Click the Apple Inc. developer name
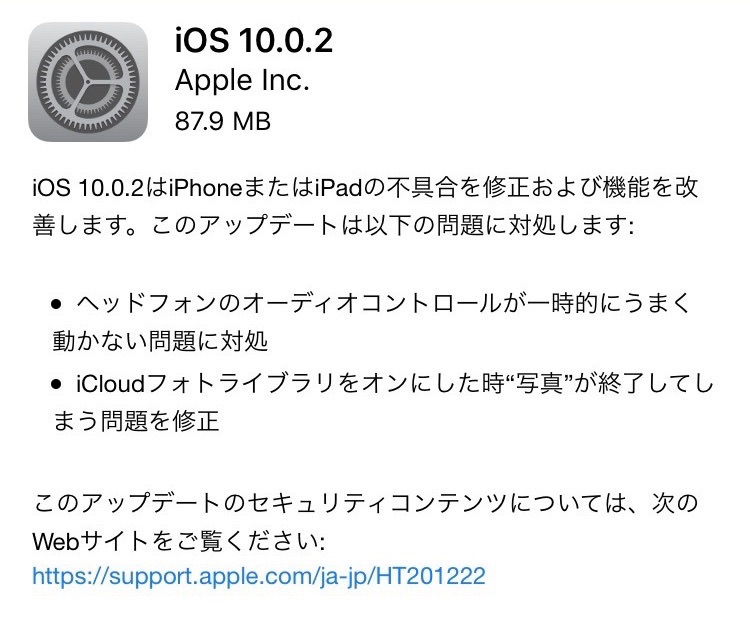 (242, 80)
